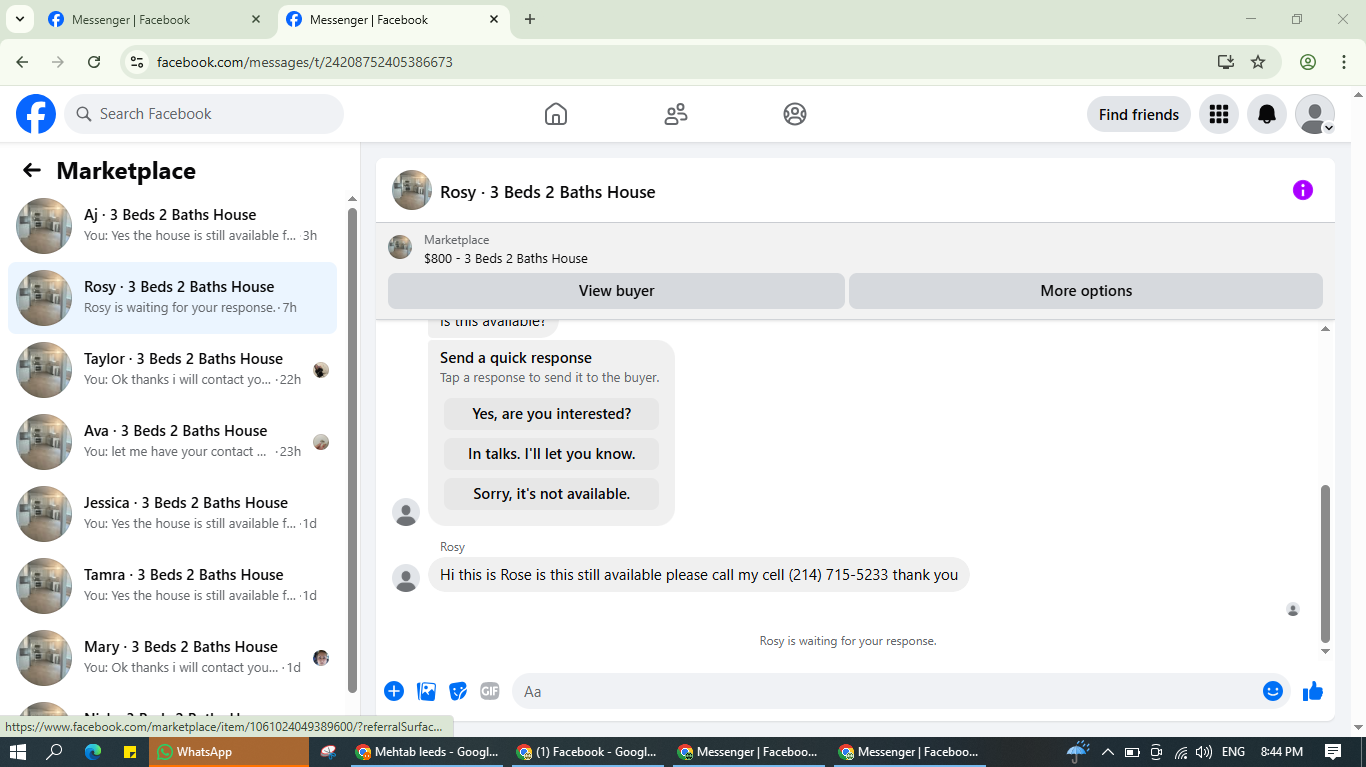Image resolution: width=1366 pixels, height=767 pixels.
Task: Open the Facebook menu grid icon
Action: [1218, 114]
